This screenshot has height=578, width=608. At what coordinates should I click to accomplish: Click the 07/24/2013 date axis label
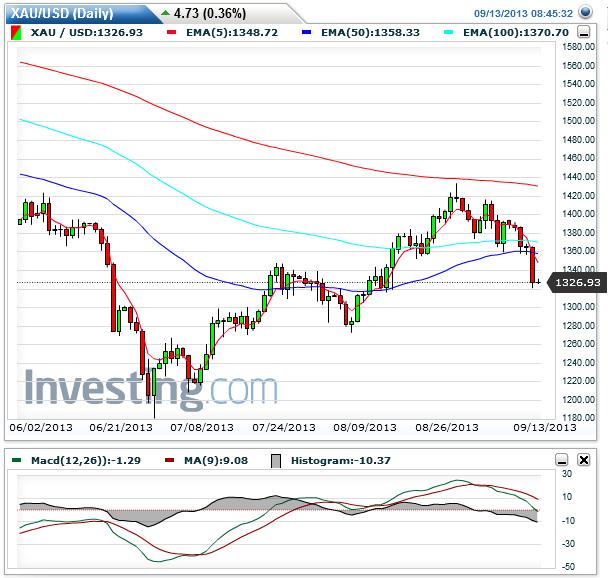click(284, 428)
